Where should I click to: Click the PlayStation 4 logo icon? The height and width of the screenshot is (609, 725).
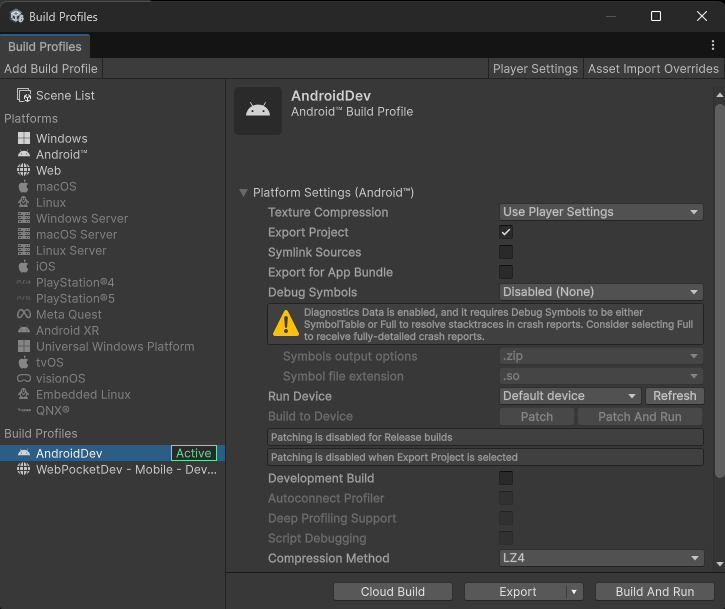[x=24, y=282]
